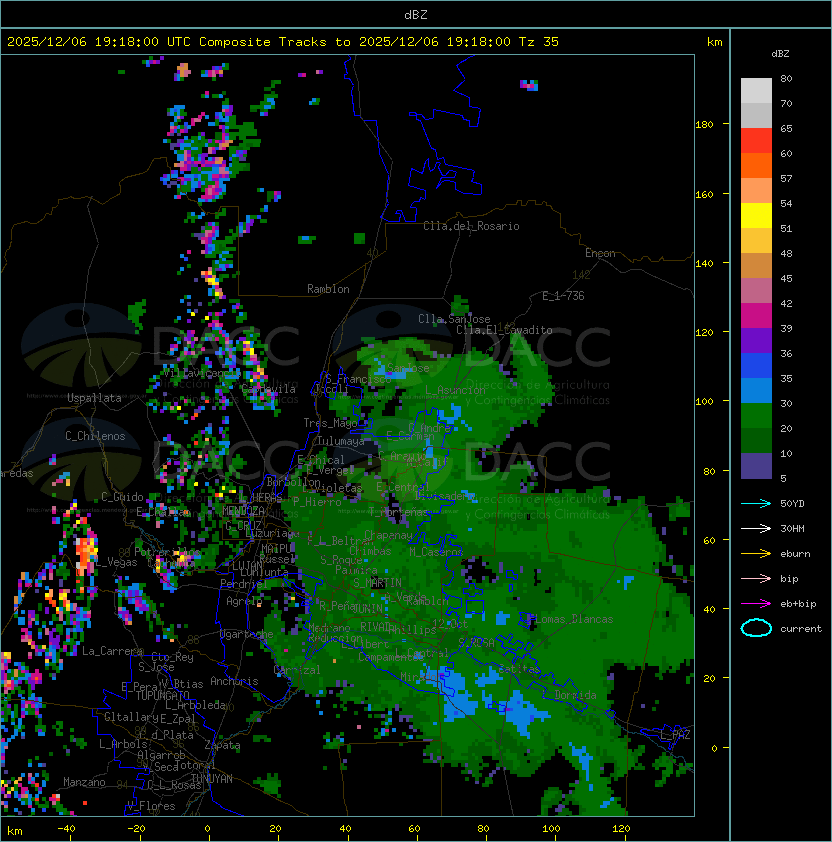832x842 pixels.
Task: Click the C_Chilenos place label
Action: pos(95,436)
